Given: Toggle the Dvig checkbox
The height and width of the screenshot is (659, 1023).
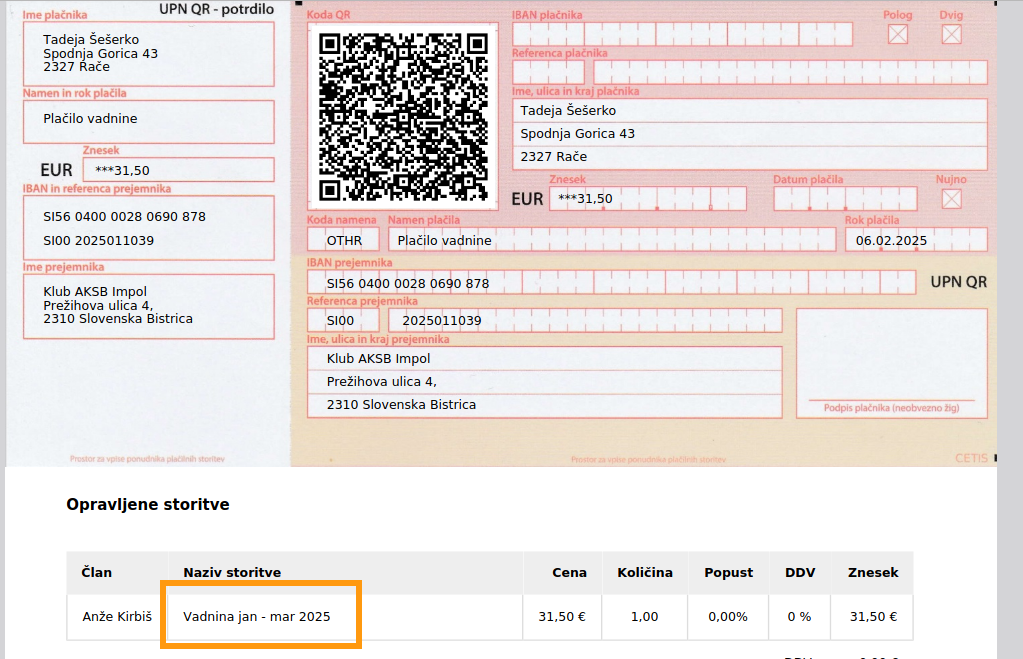Looking at the screenshot, I should 951,34.
